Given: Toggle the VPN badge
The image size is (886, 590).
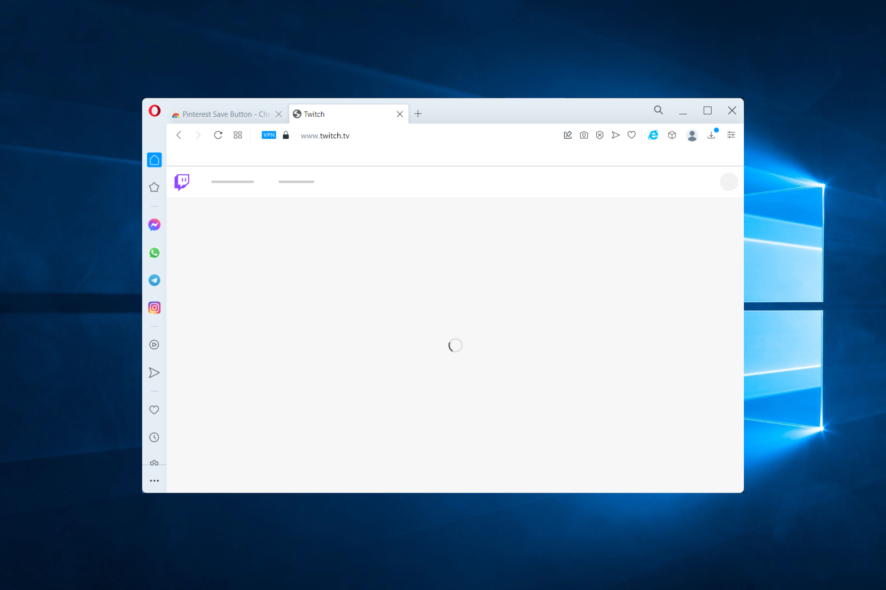Looking at the screenshot, I should pyautogui.click(x=268, y=135).
